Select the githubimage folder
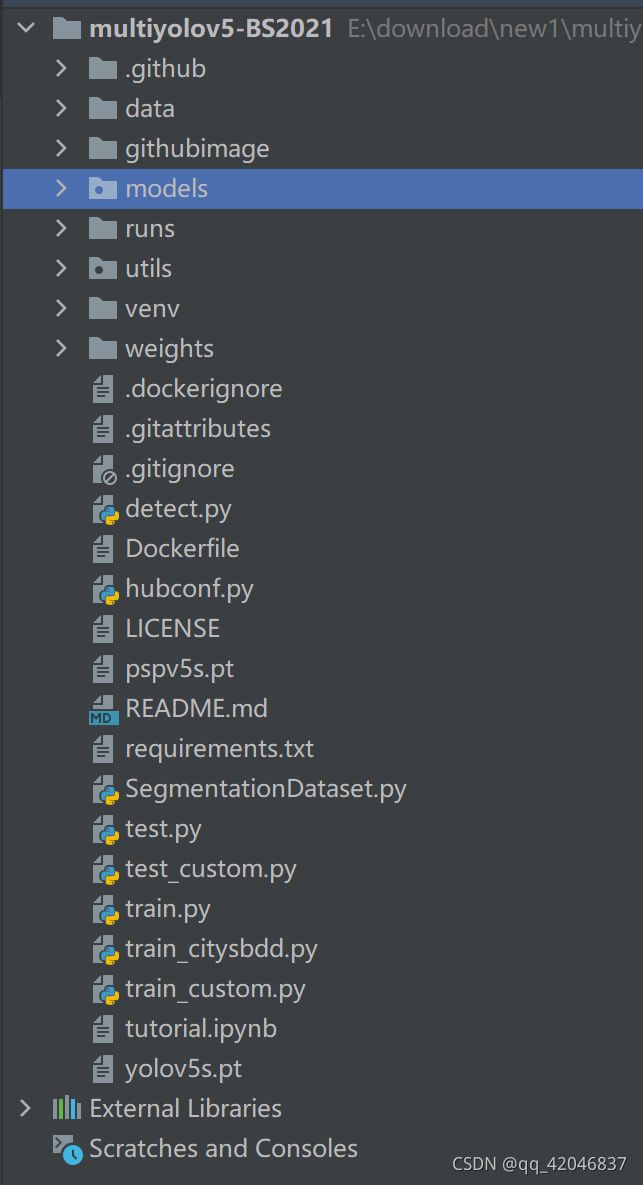Screen dimensions: 643x1185 pos(197,149)
